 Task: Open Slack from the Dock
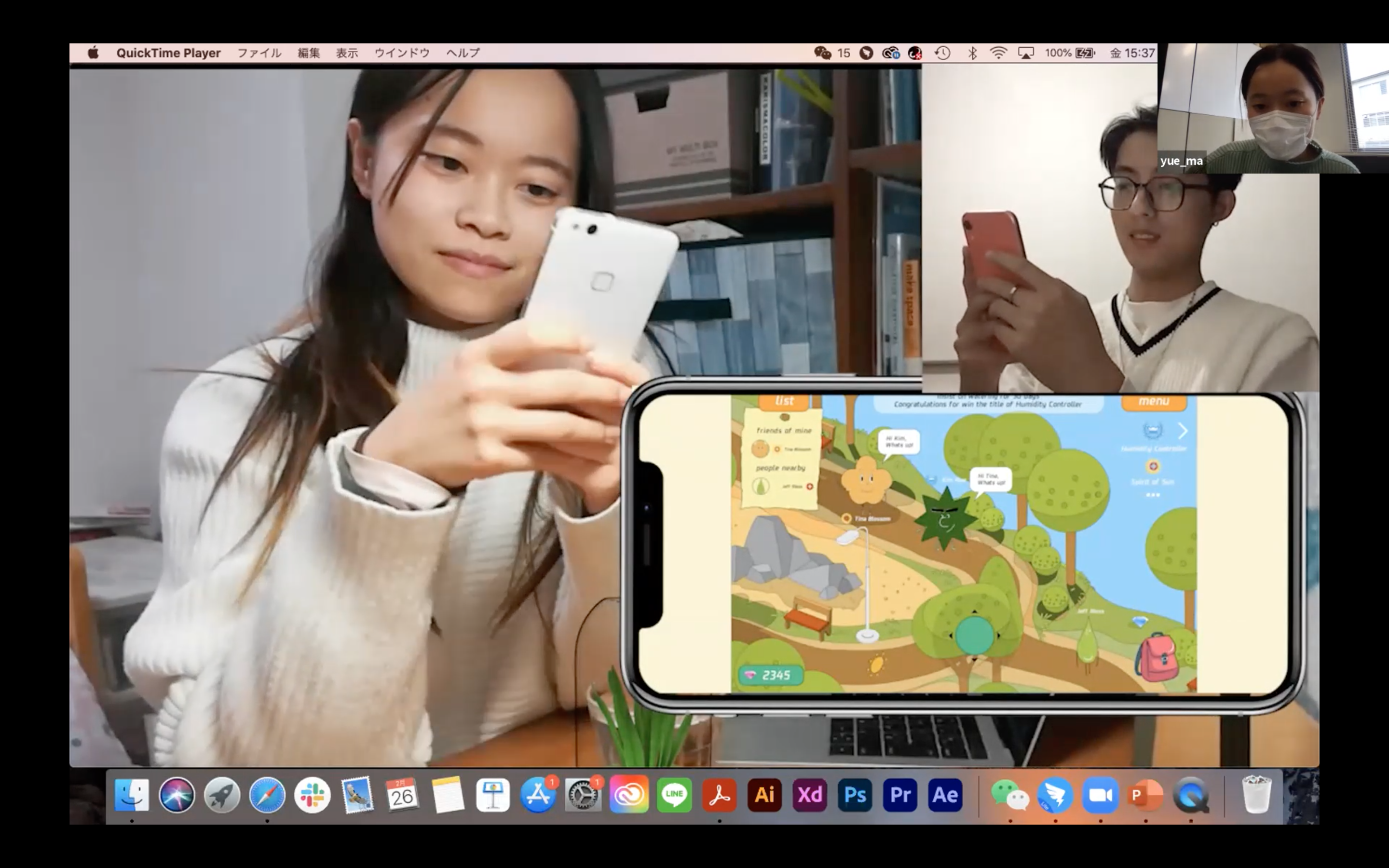(312, 795)
